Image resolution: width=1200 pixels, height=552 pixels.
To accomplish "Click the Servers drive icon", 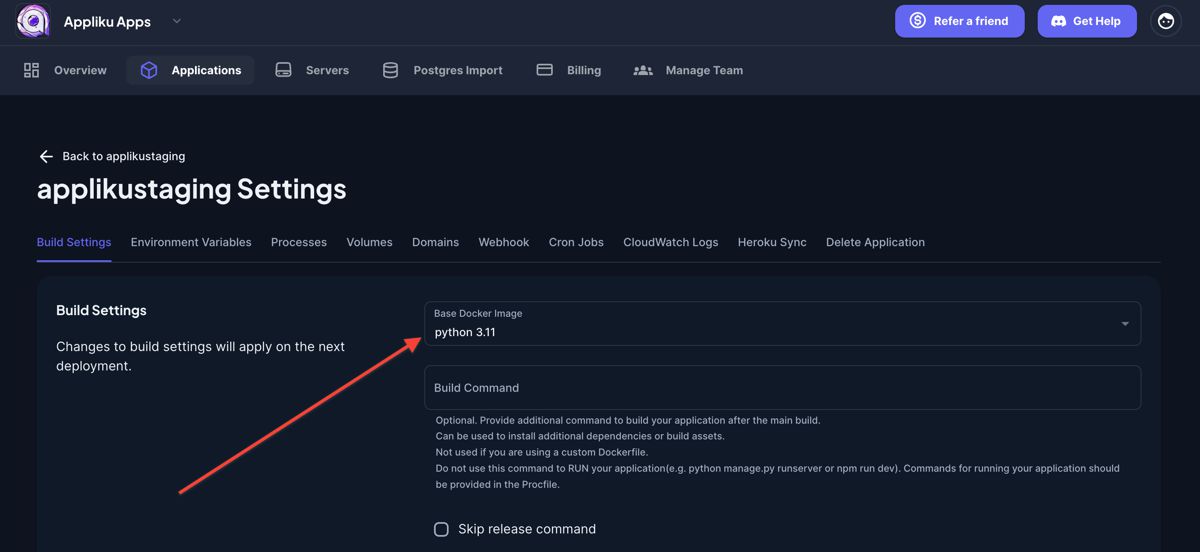I will click(284, 70).
